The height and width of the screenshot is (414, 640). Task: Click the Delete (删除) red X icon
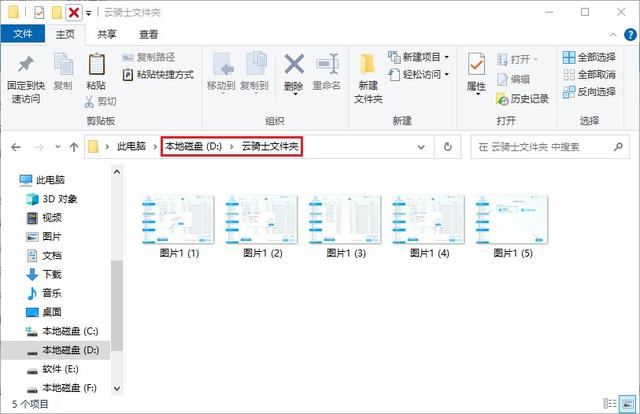pyautogui.click(x=294, y=64)
